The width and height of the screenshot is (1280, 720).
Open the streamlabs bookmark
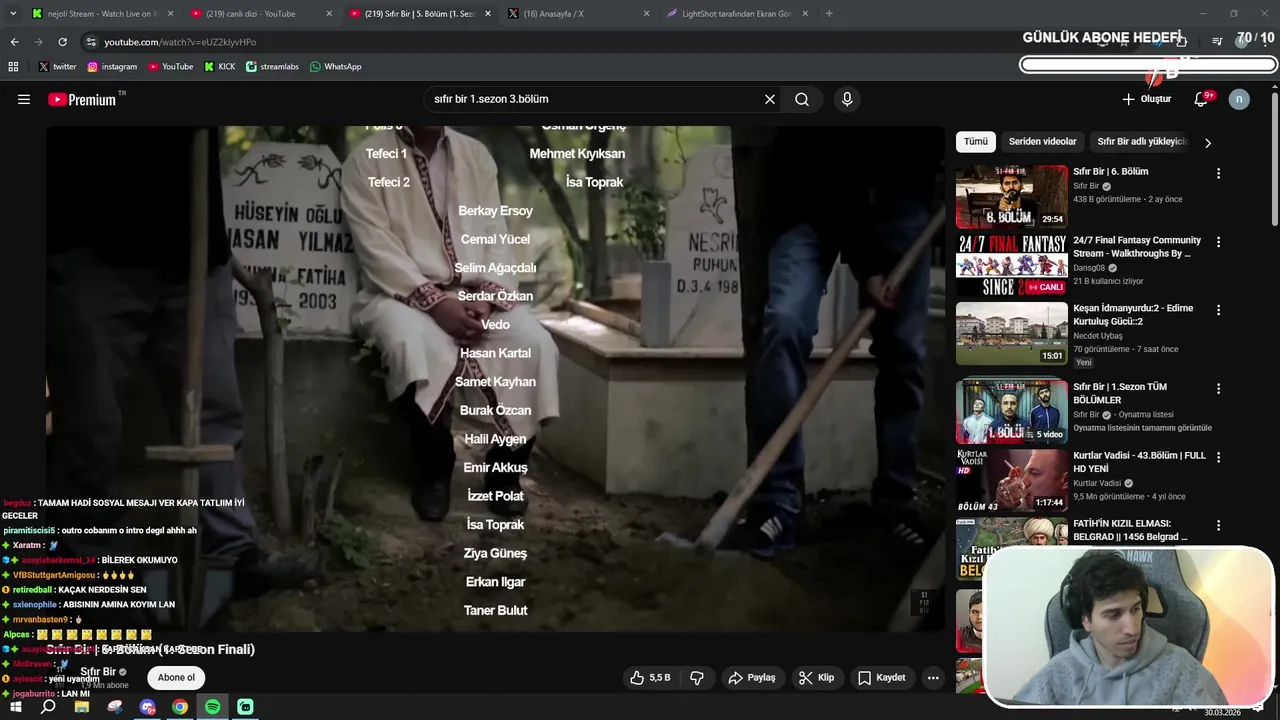[x=272, y=66]
